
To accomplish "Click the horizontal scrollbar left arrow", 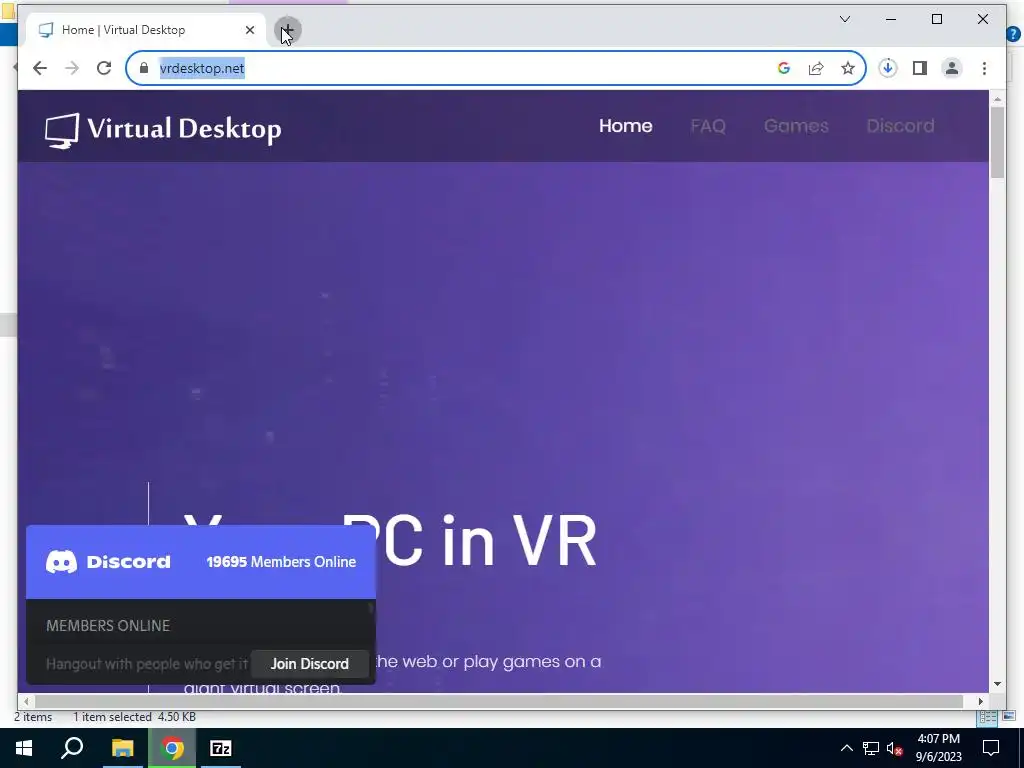I will pyautogui.click(x=26, y=701).
